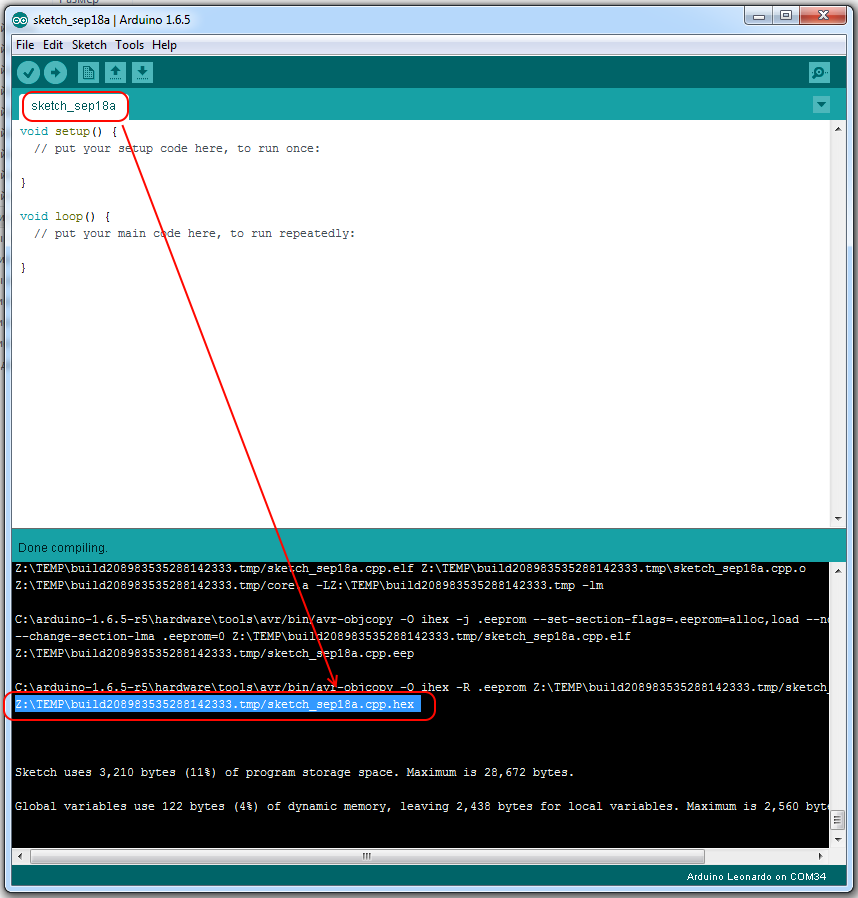
Task: Click the 'Arduino Leonardo on COM34' status text
Action: point(756,877)
